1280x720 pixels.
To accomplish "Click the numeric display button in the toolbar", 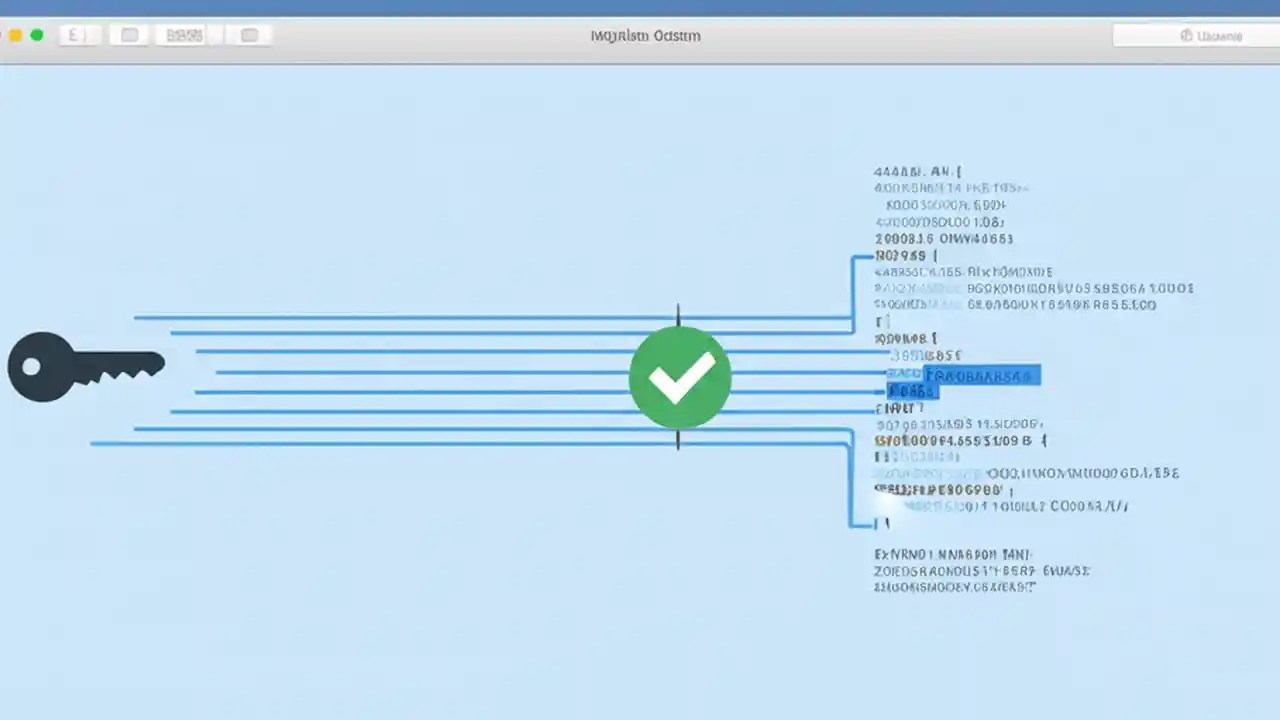I will point(184,34).
